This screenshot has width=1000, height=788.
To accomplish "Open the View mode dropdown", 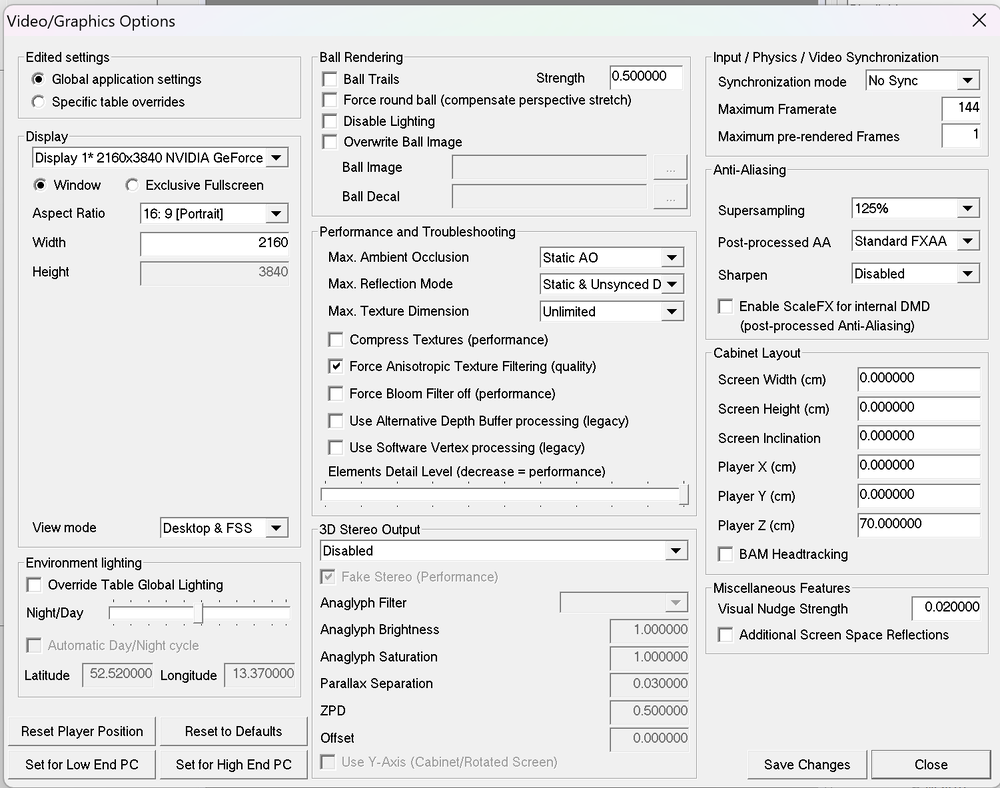I will tap(224, 528).
